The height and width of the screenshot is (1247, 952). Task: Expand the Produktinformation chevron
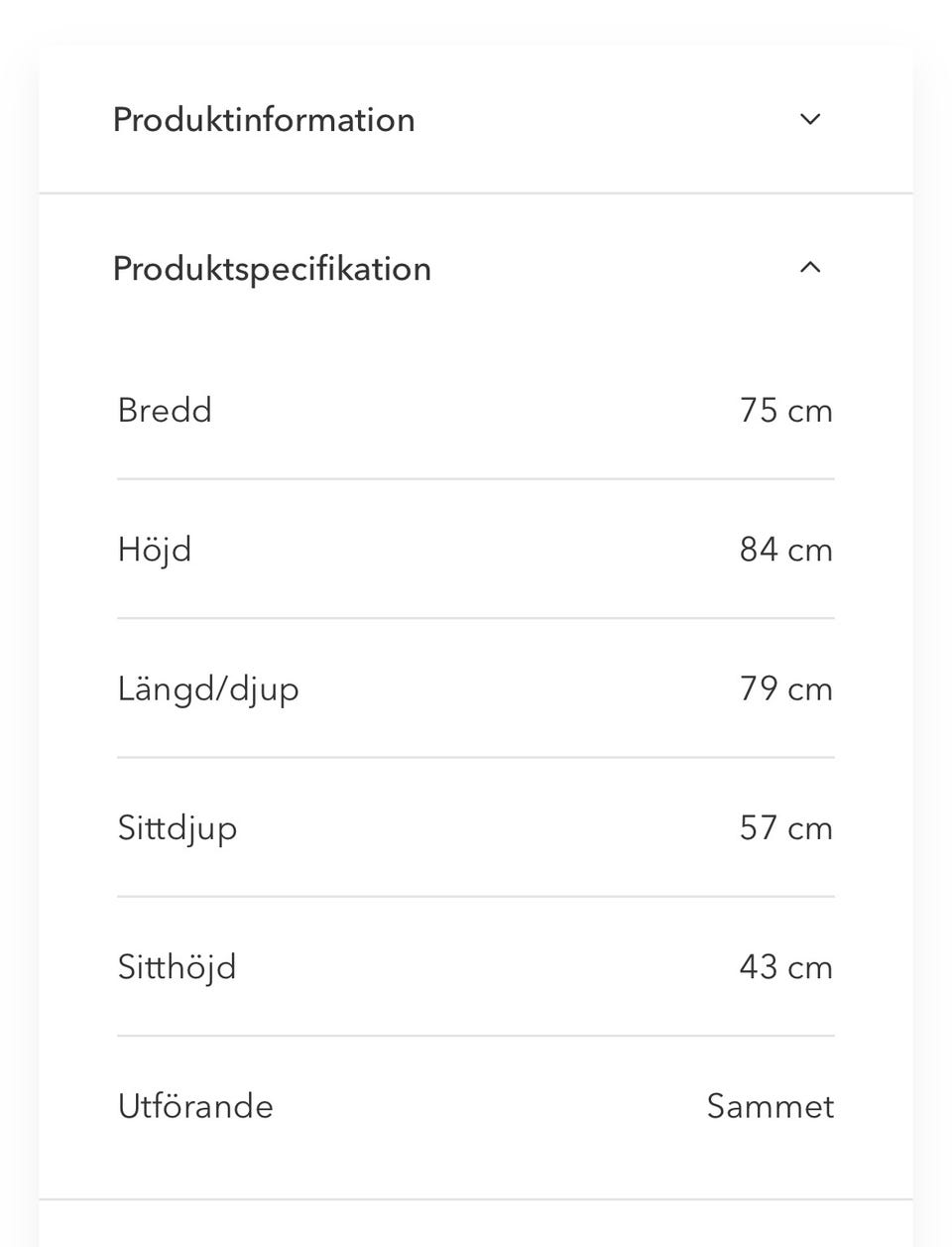pos(810,119)
